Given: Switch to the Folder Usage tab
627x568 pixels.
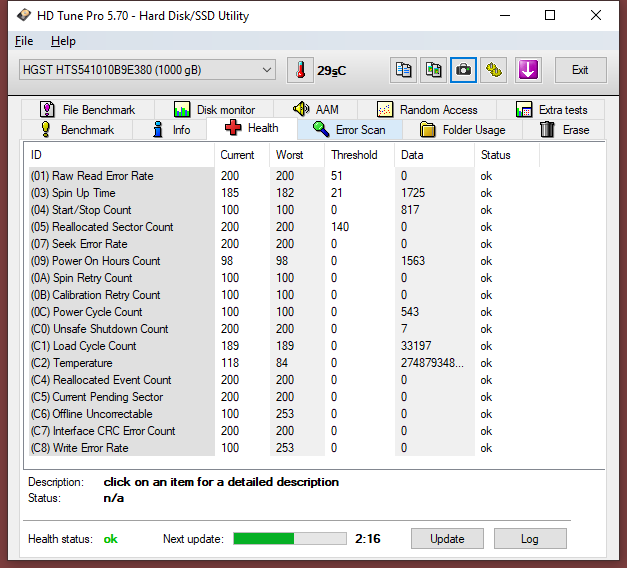Looking at the screenshot, I should tap(462, 130).
